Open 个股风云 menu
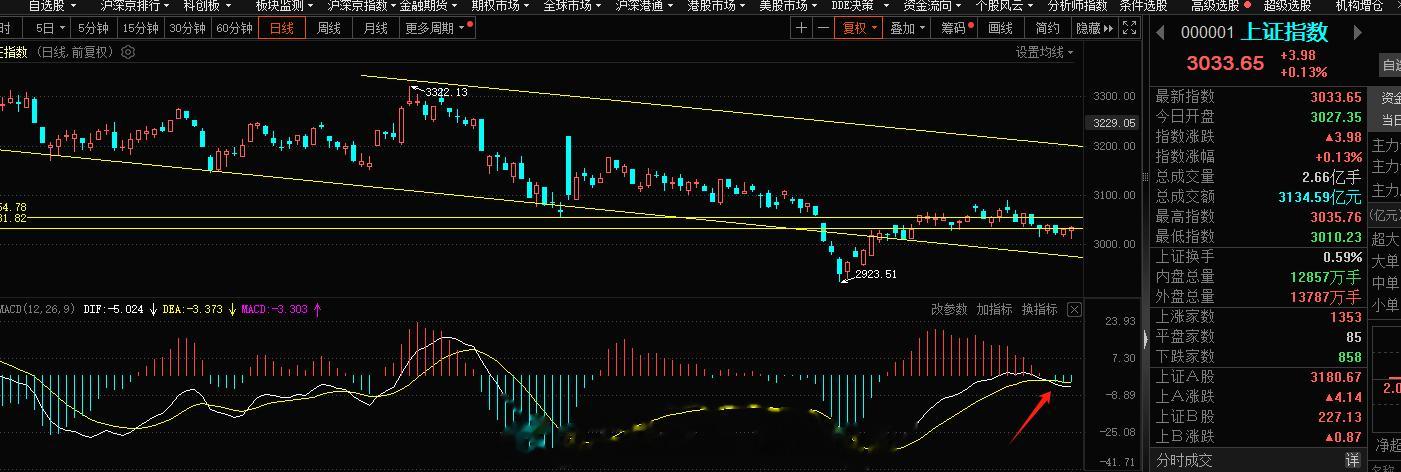Viewport: 1401px width, 472px height. [x=1005, y=6]
